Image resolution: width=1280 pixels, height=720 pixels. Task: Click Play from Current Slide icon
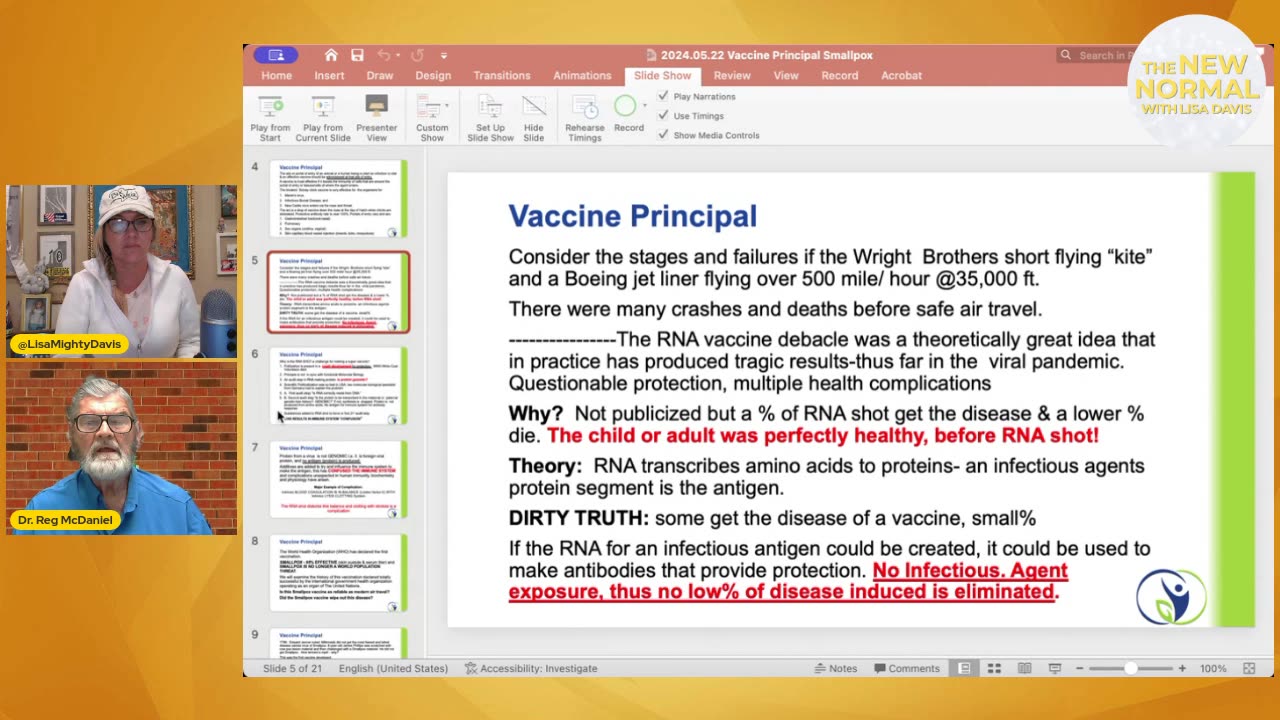[323, 106]
